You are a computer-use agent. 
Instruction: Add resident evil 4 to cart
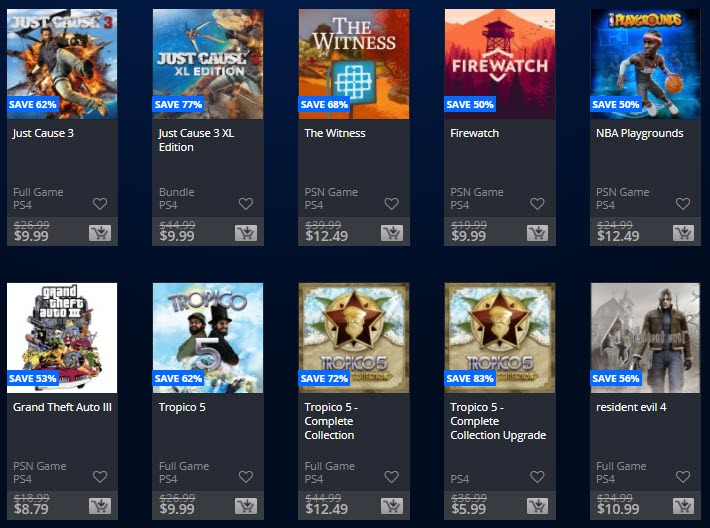(683, 506)
